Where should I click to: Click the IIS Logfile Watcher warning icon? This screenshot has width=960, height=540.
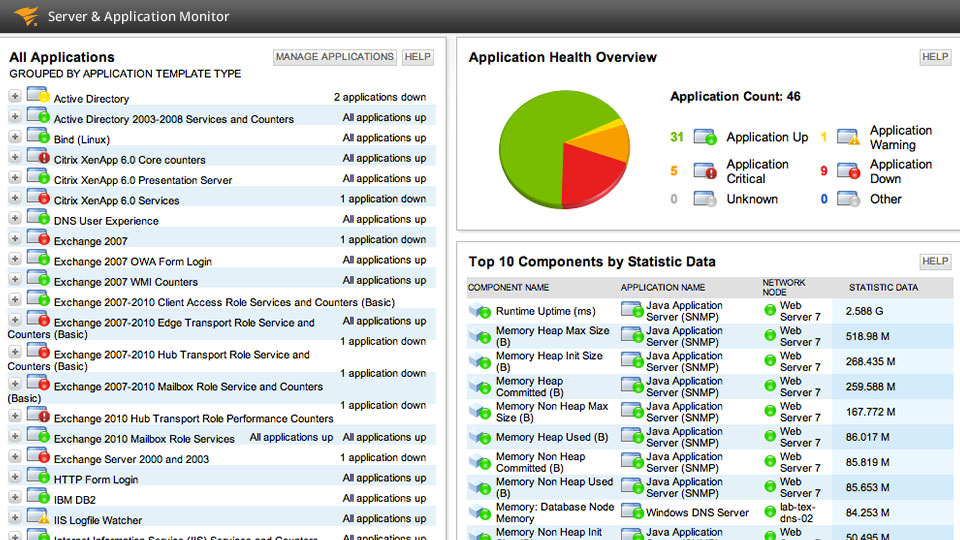coord(38,517)
